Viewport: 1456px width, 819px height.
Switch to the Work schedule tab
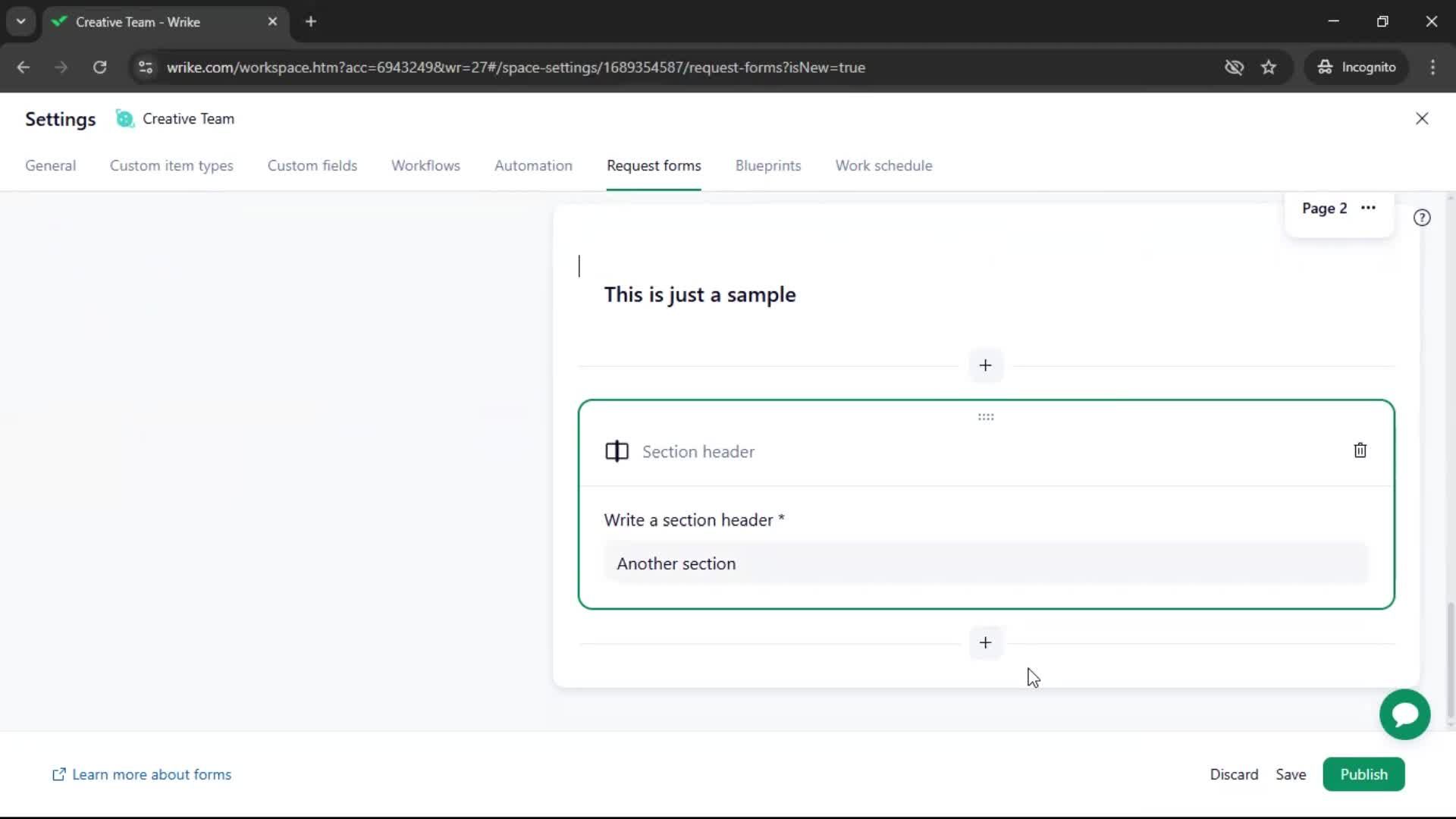(x=883, y=165)
